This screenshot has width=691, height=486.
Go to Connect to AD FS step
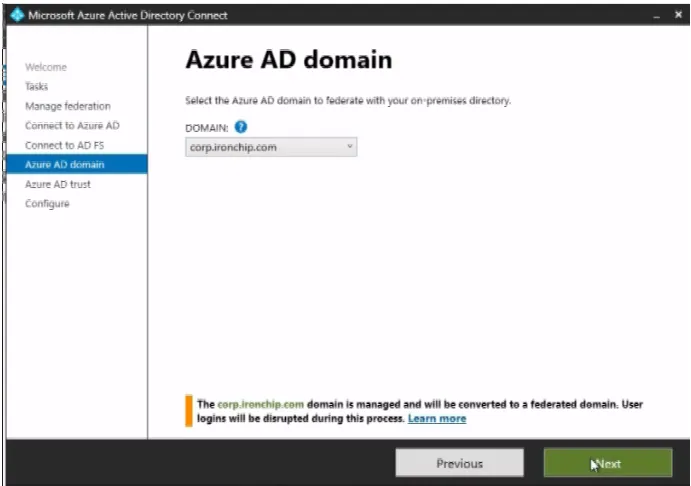tap(65, 145)
